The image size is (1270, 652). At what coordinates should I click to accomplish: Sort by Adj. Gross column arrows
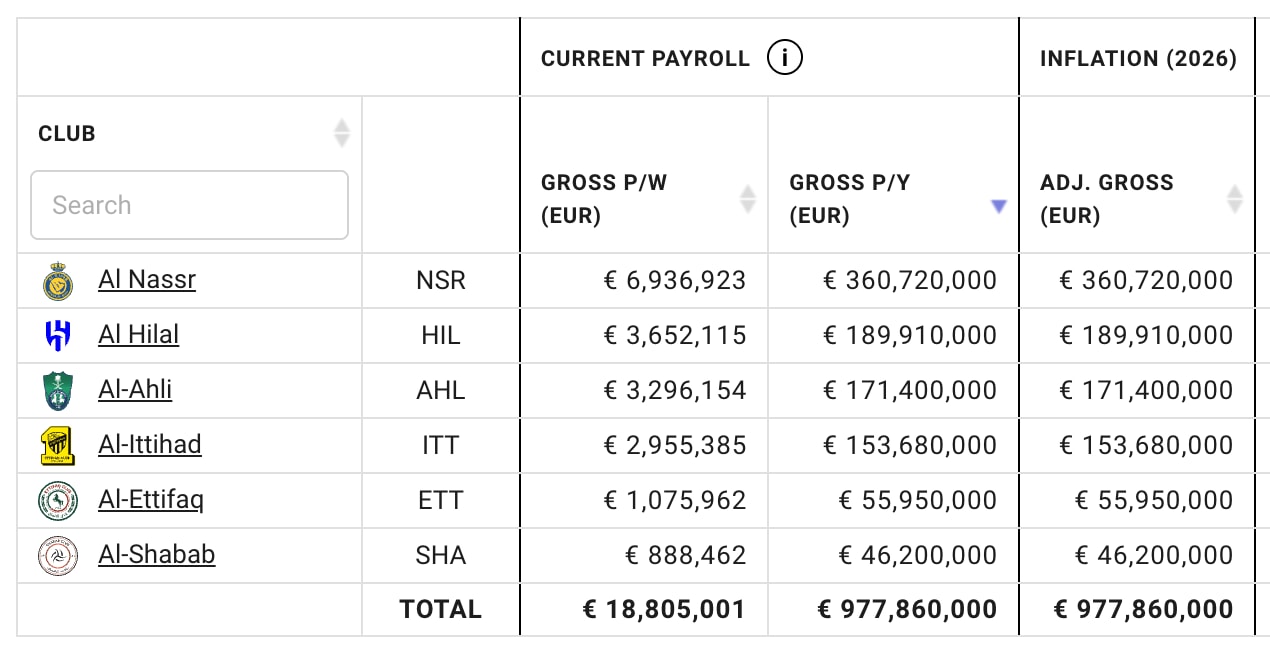tap(1234, 199)
